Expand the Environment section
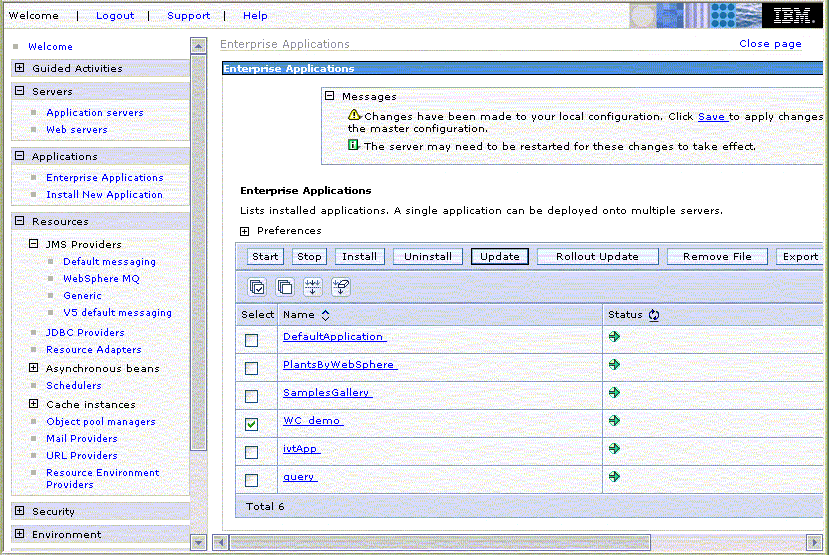Viewport: 829px width, 555px height. 20,534
